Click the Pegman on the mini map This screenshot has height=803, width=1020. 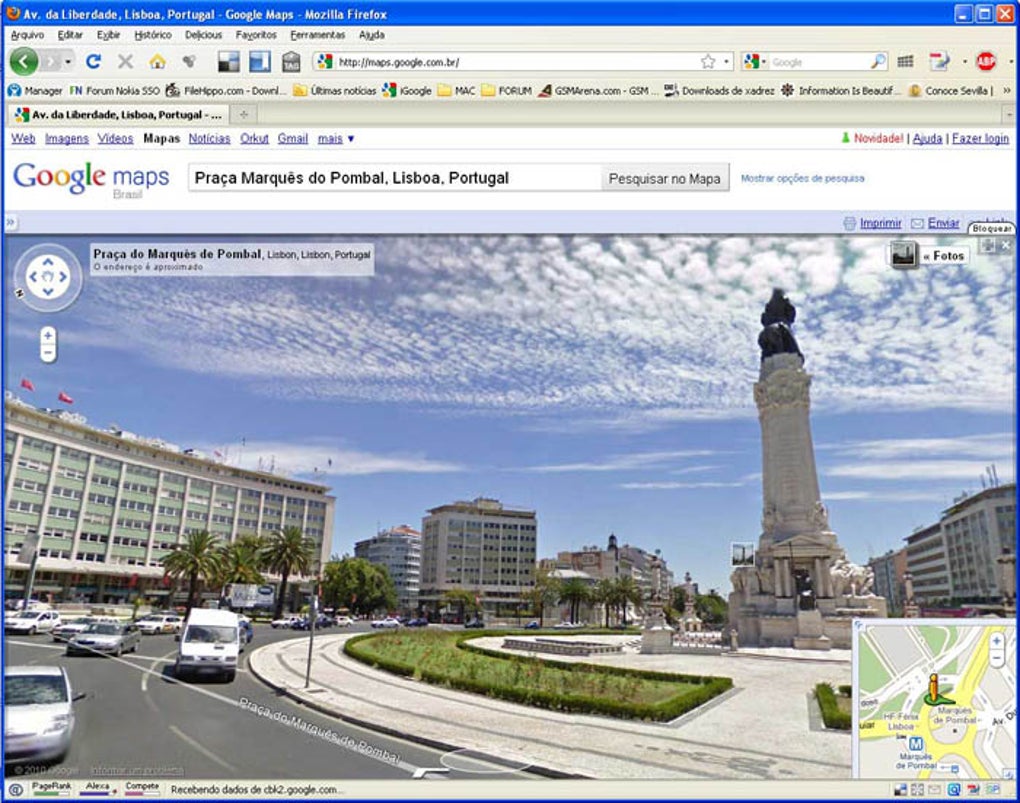coord(933,688)
